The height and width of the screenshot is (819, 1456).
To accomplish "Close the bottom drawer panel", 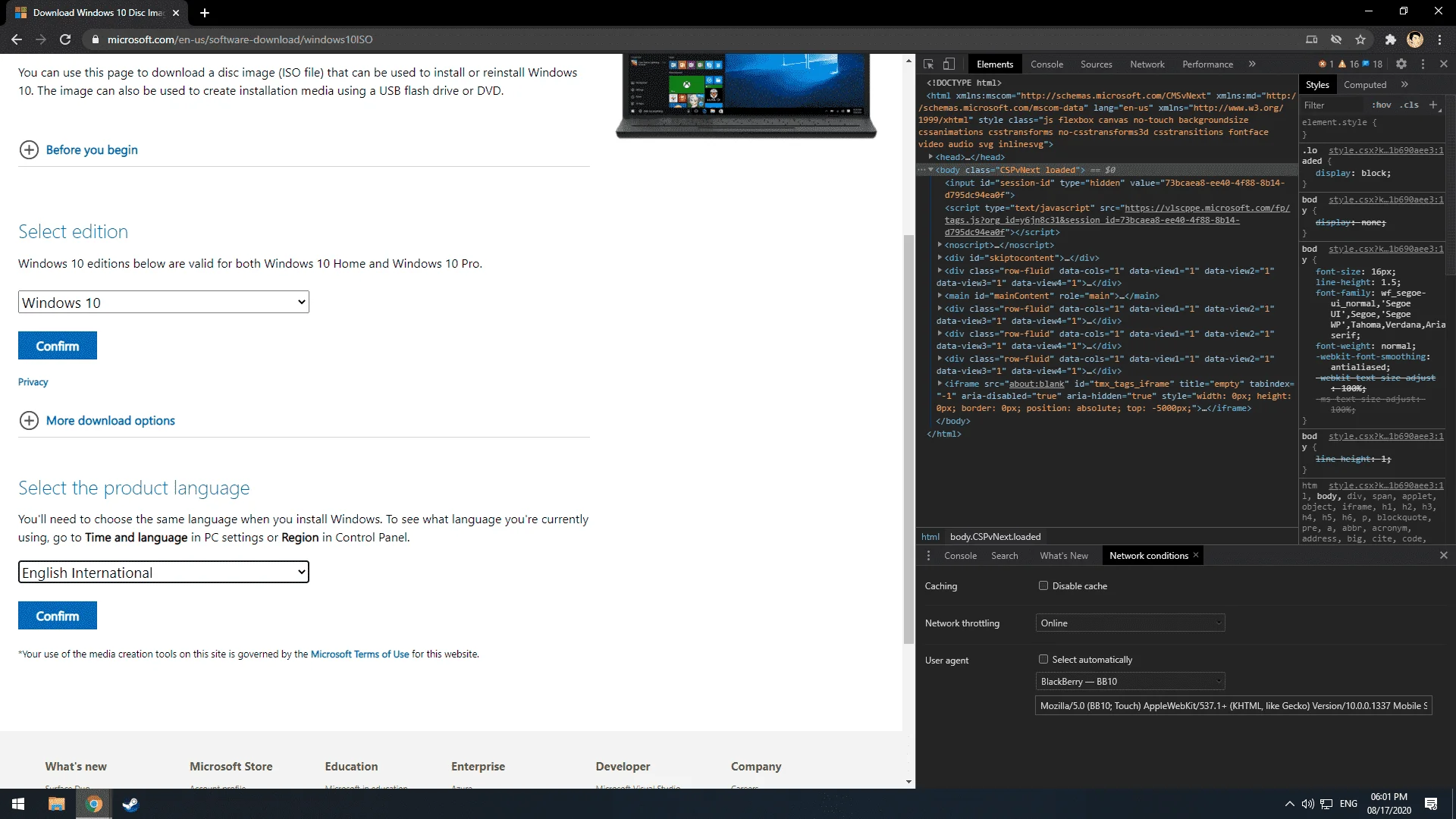I will click(x=1444, y=556).
